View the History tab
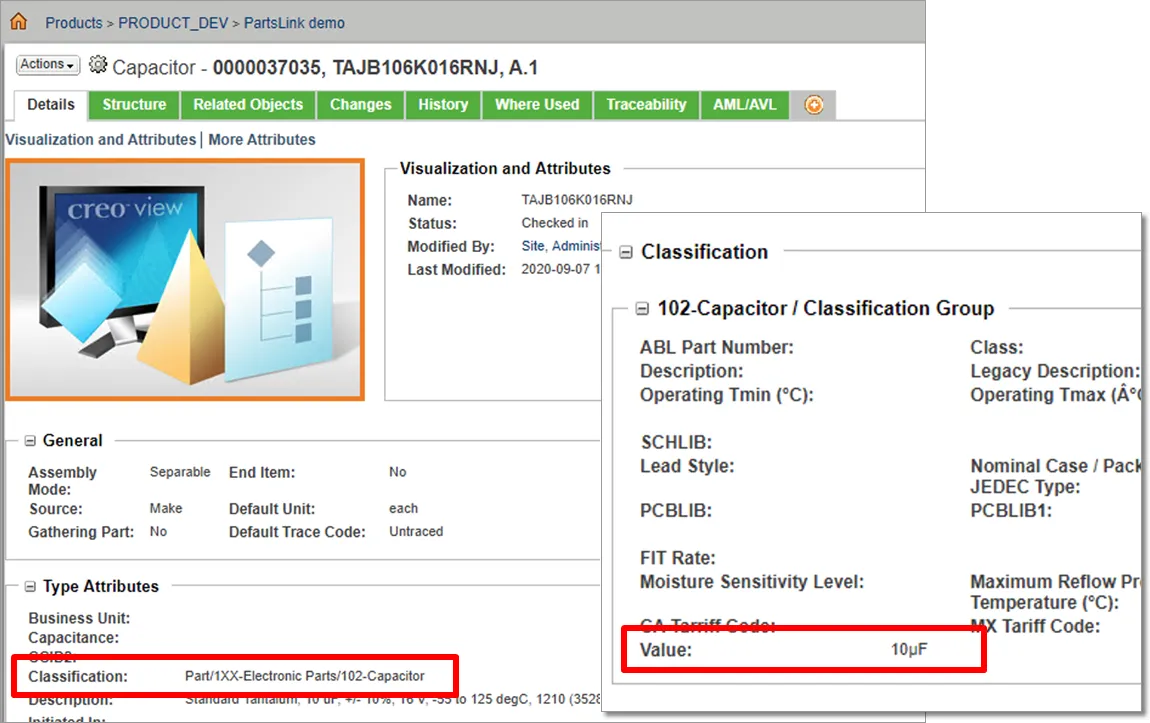The width and height of the screenshot is (1150, 723). point(443,105)
